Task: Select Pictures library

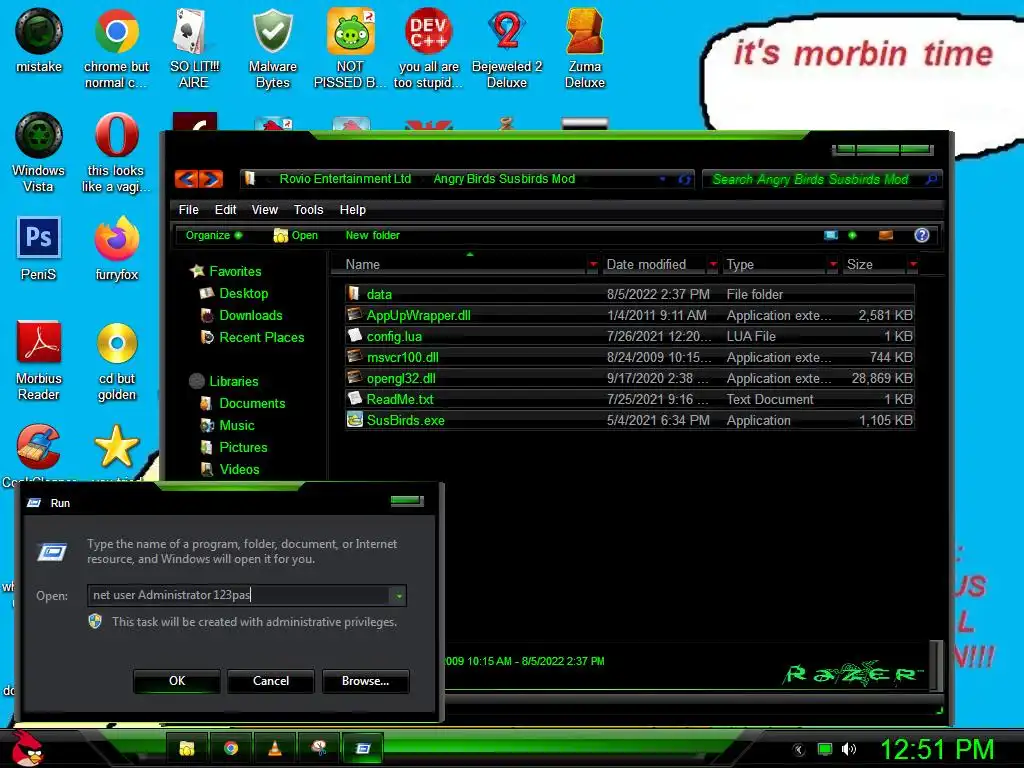Action: pyautogui.click(x=244, y=447)
